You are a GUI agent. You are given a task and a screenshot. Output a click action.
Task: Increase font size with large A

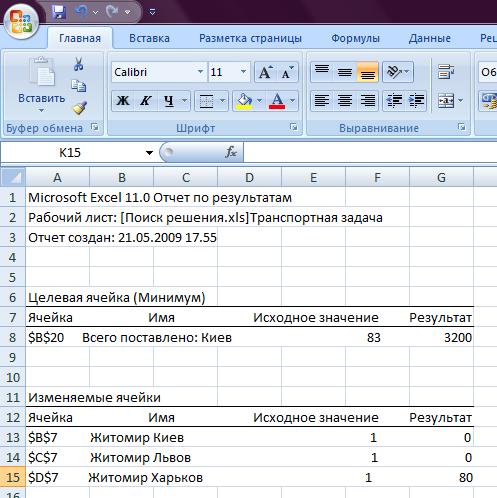pyautogui.click(x=266, y=72)
